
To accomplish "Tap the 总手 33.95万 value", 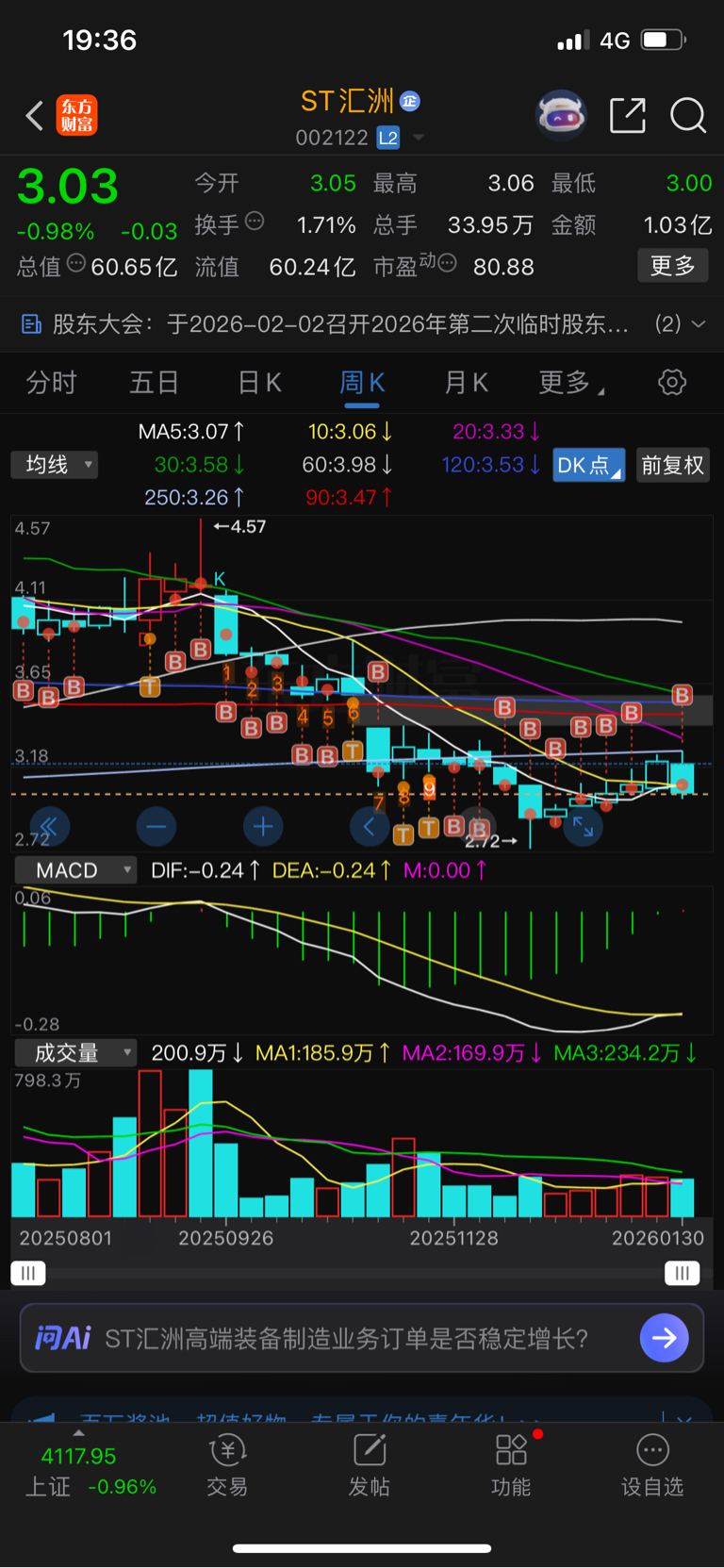I will point(490,224).
